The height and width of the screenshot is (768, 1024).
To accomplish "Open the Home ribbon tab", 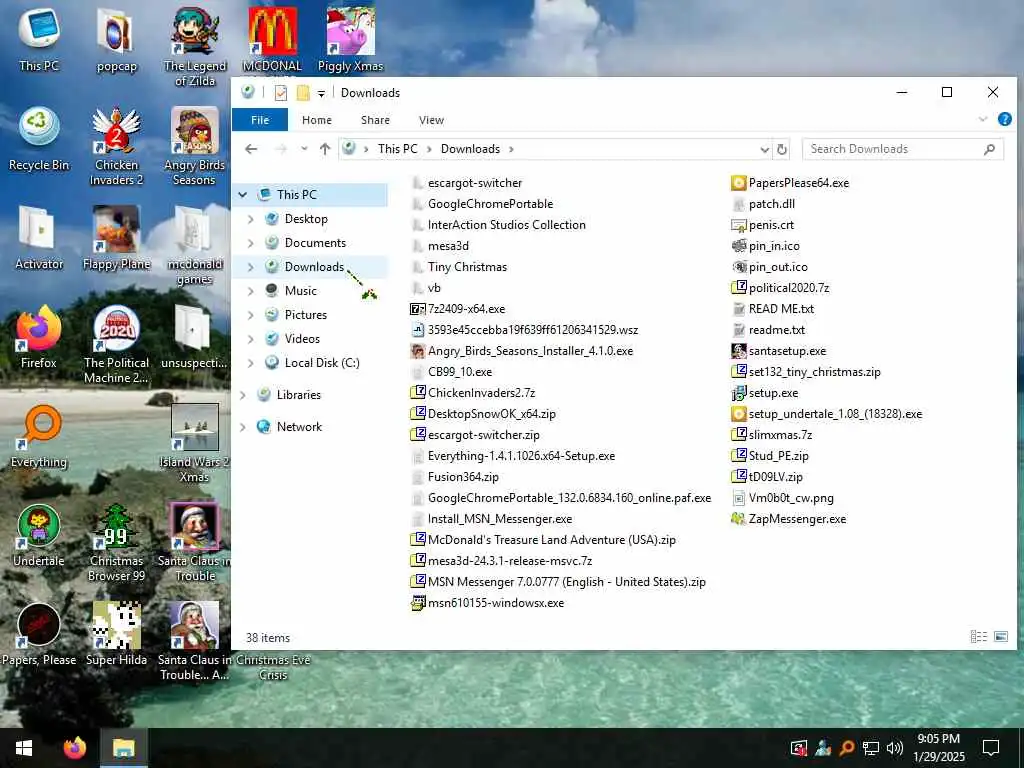I will [317, 120].
